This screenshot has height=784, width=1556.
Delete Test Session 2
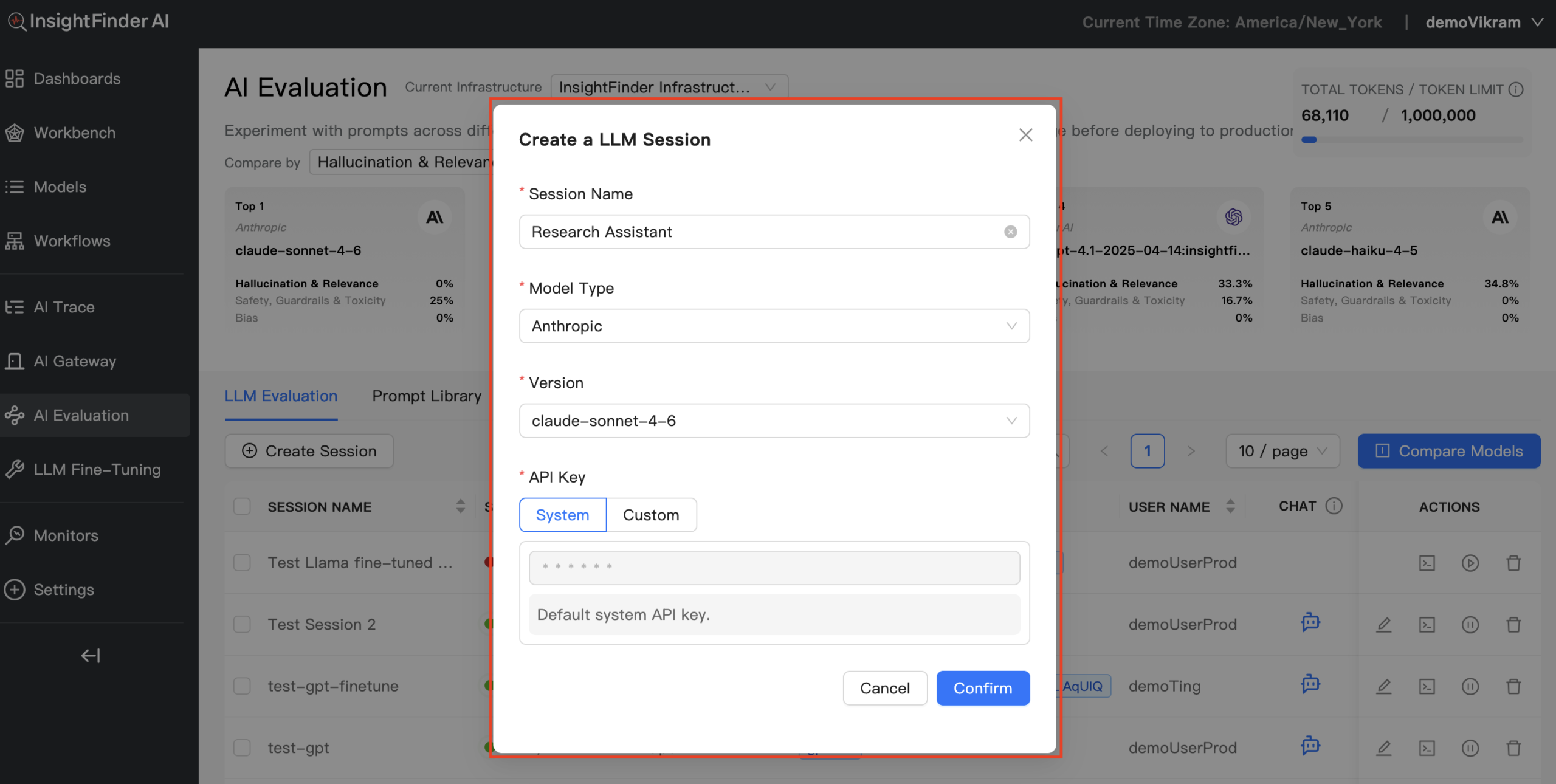point(1513,625)
